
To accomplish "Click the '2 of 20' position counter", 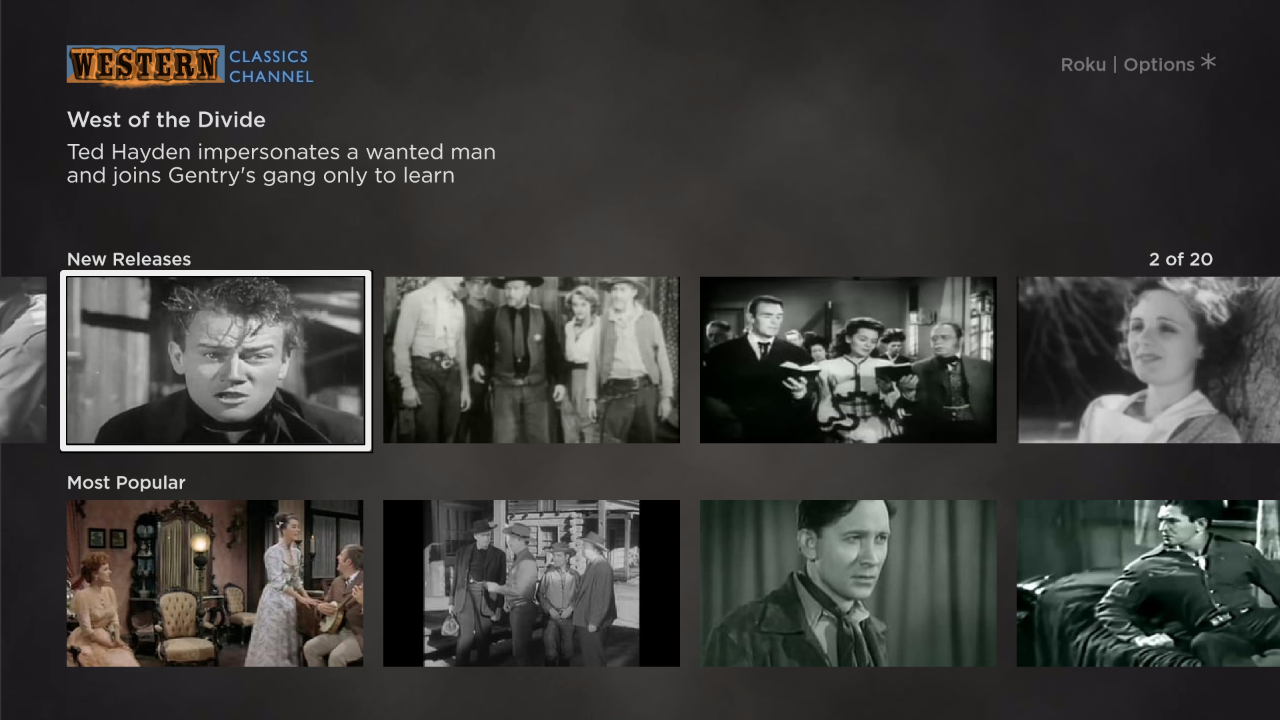I will click(1180, 259).
